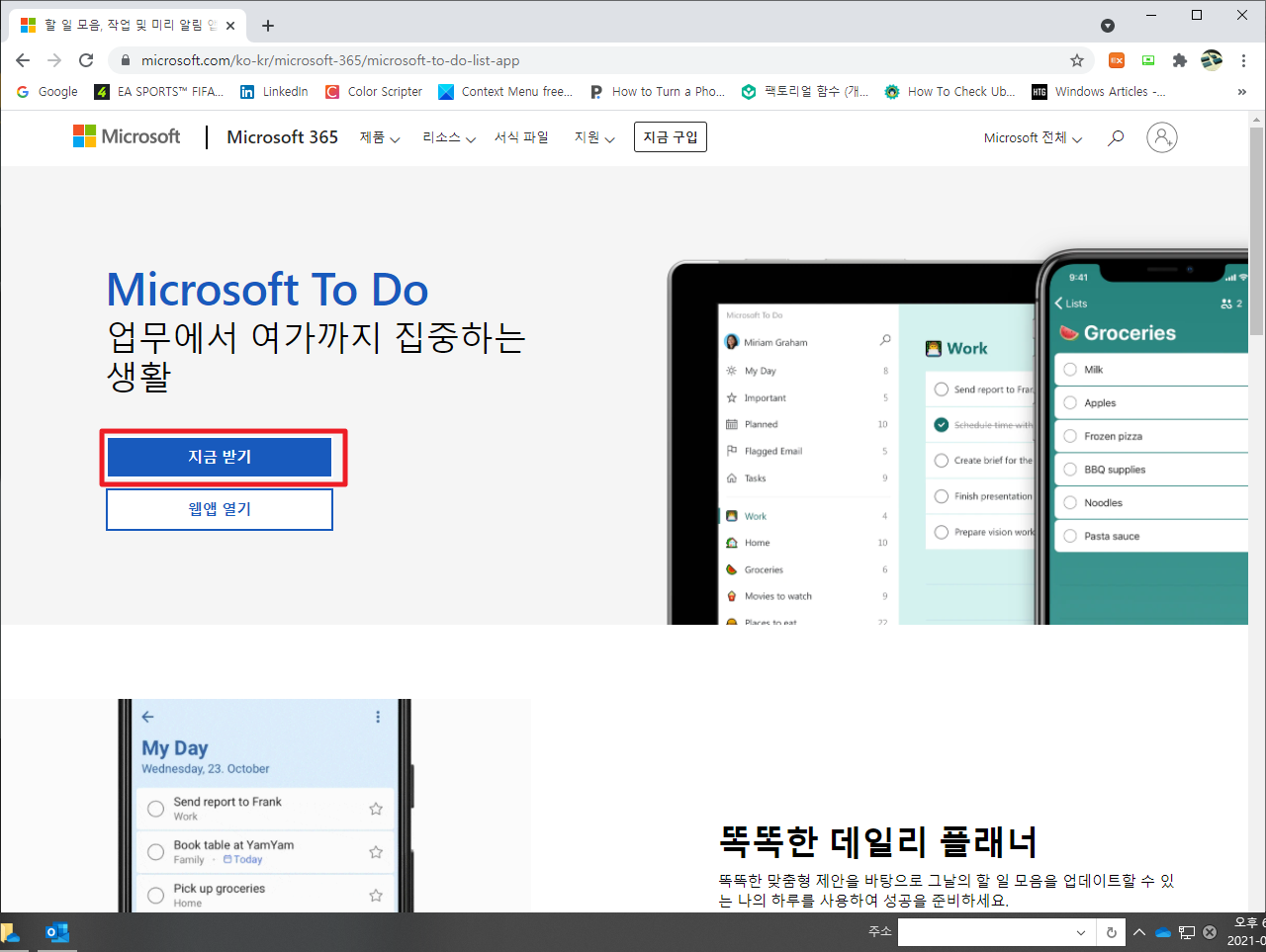
Task: Open Chrome's three-dot menu
Action: tap(1243, 60)
